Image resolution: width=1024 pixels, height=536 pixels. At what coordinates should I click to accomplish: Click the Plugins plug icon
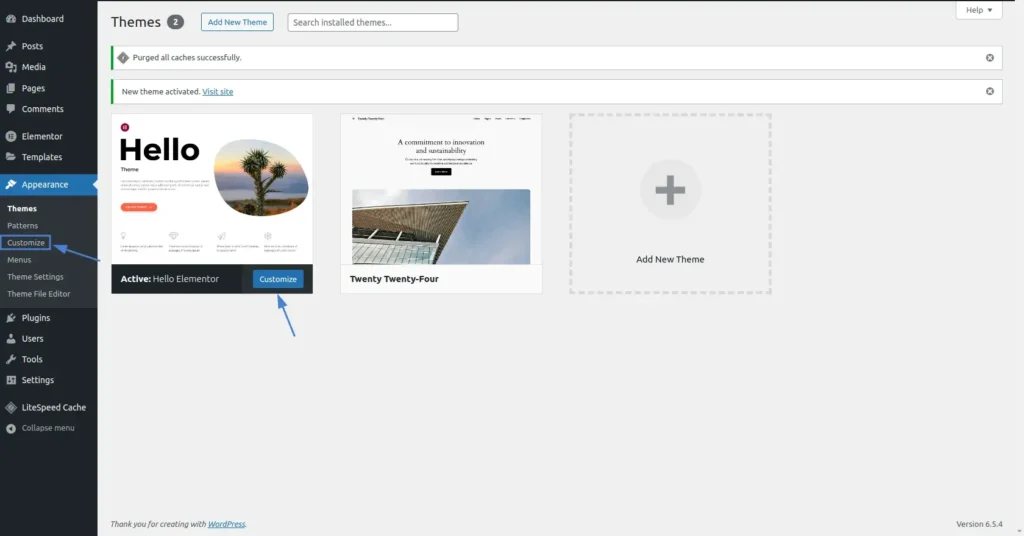click(x=11, y=318)
